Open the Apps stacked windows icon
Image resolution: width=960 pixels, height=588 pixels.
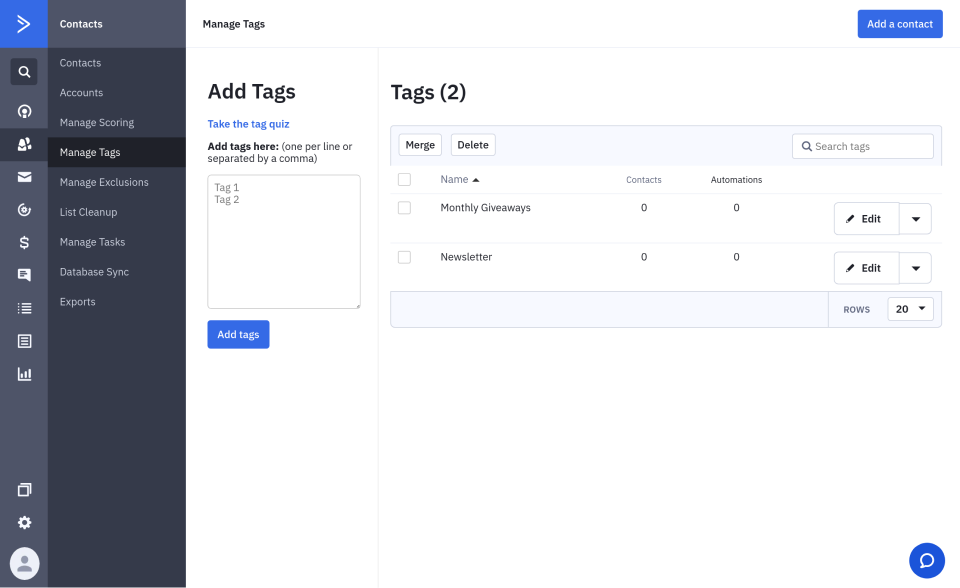[24, 489]
